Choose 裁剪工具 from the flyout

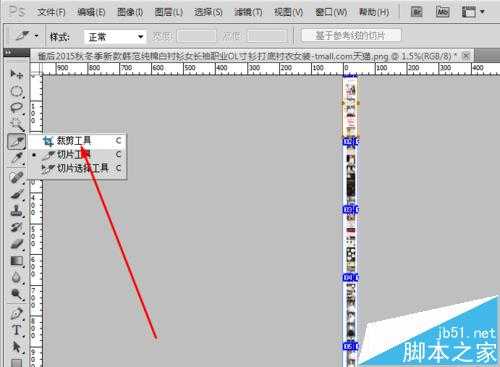(x=77, y=141)
